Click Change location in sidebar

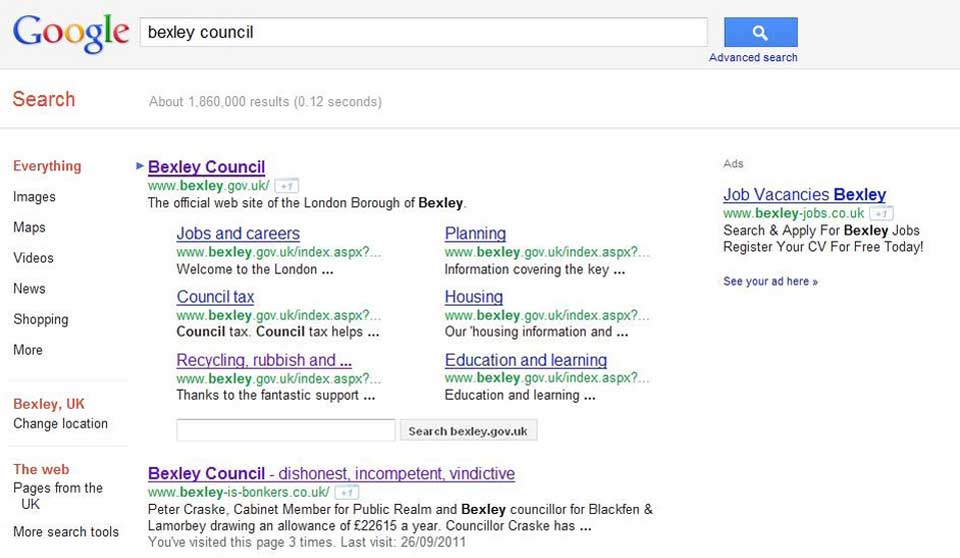pos(61,423)
